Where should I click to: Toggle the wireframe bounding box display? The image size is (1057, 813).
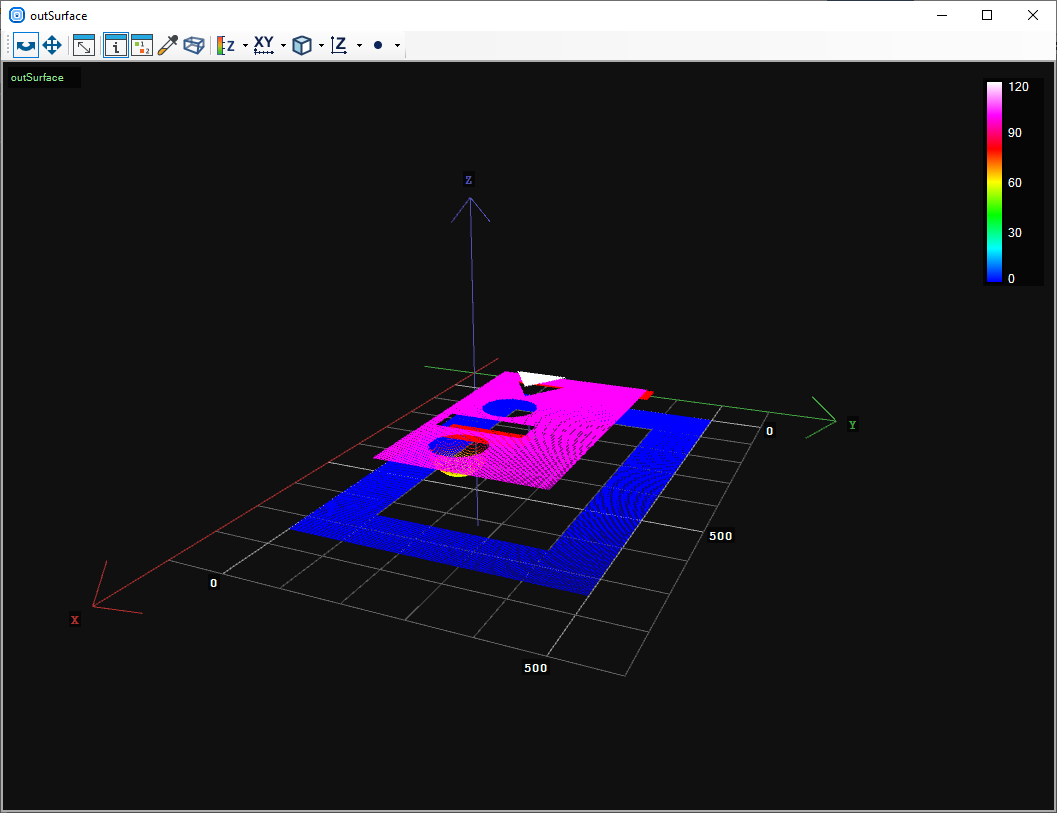pos(194,46)
